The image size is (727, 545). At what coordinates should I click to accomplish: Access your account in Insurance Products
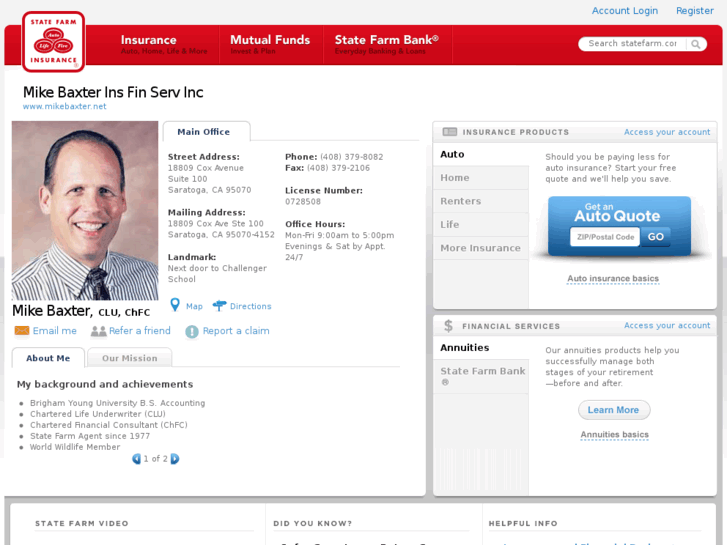(x=667, y=132)
